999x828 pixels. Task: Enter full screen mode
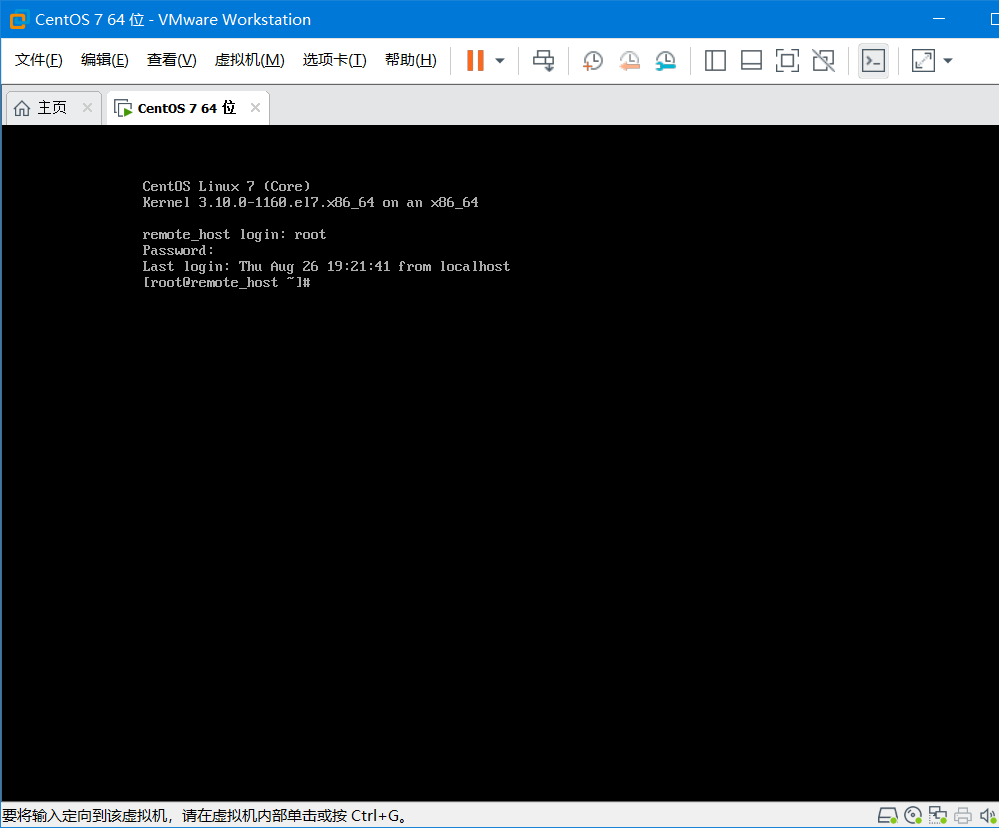pyautogui.click(x=787, y=61)
